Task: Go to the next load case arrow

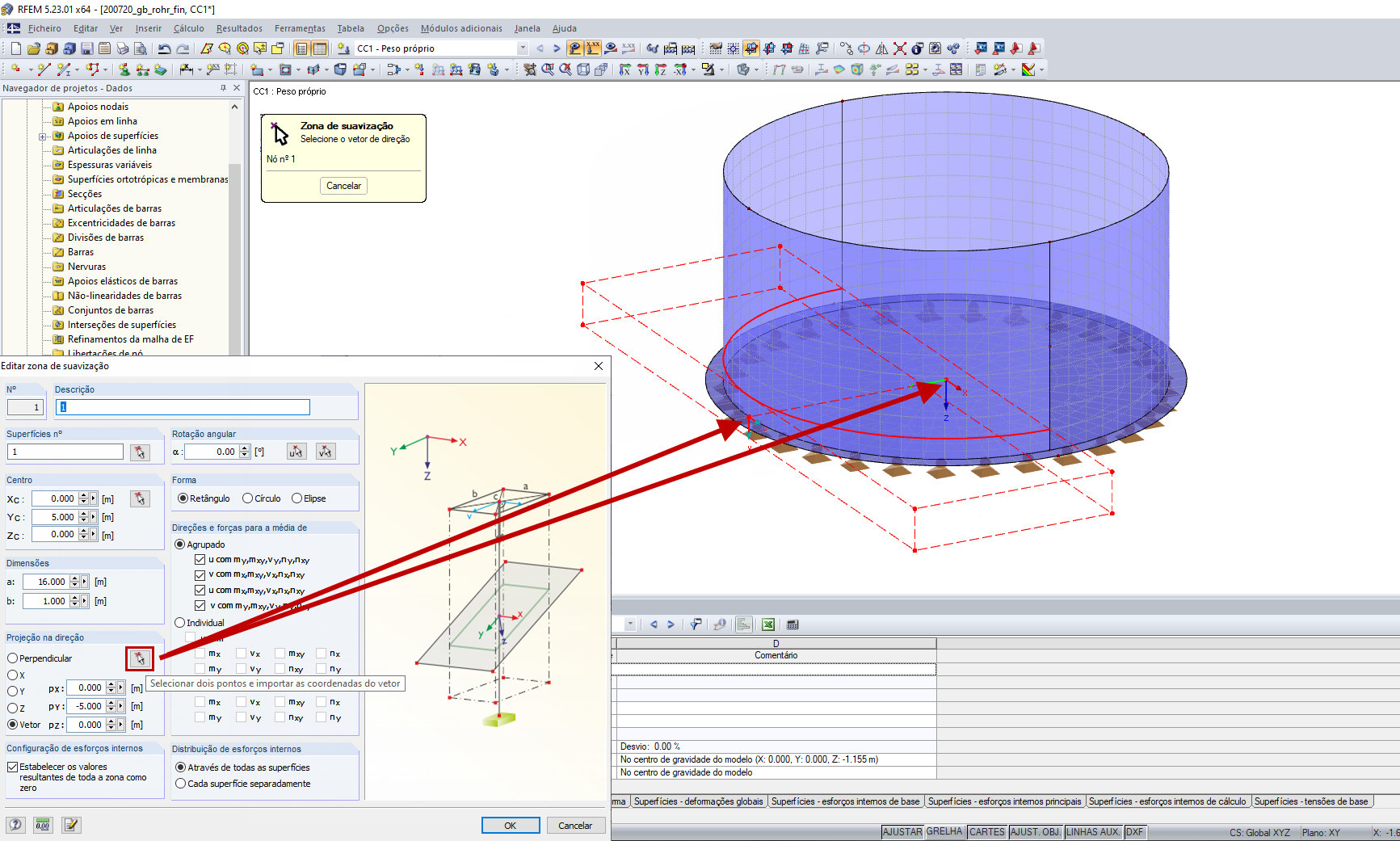Action: point(557,48)
